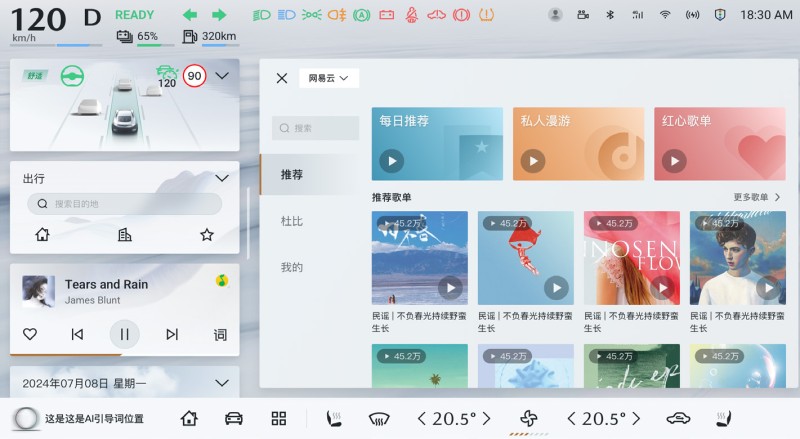Collapse the 出行 navigation card
This screenshot has height=439, width=800.
pyautogui.click(x=222, y=178)
